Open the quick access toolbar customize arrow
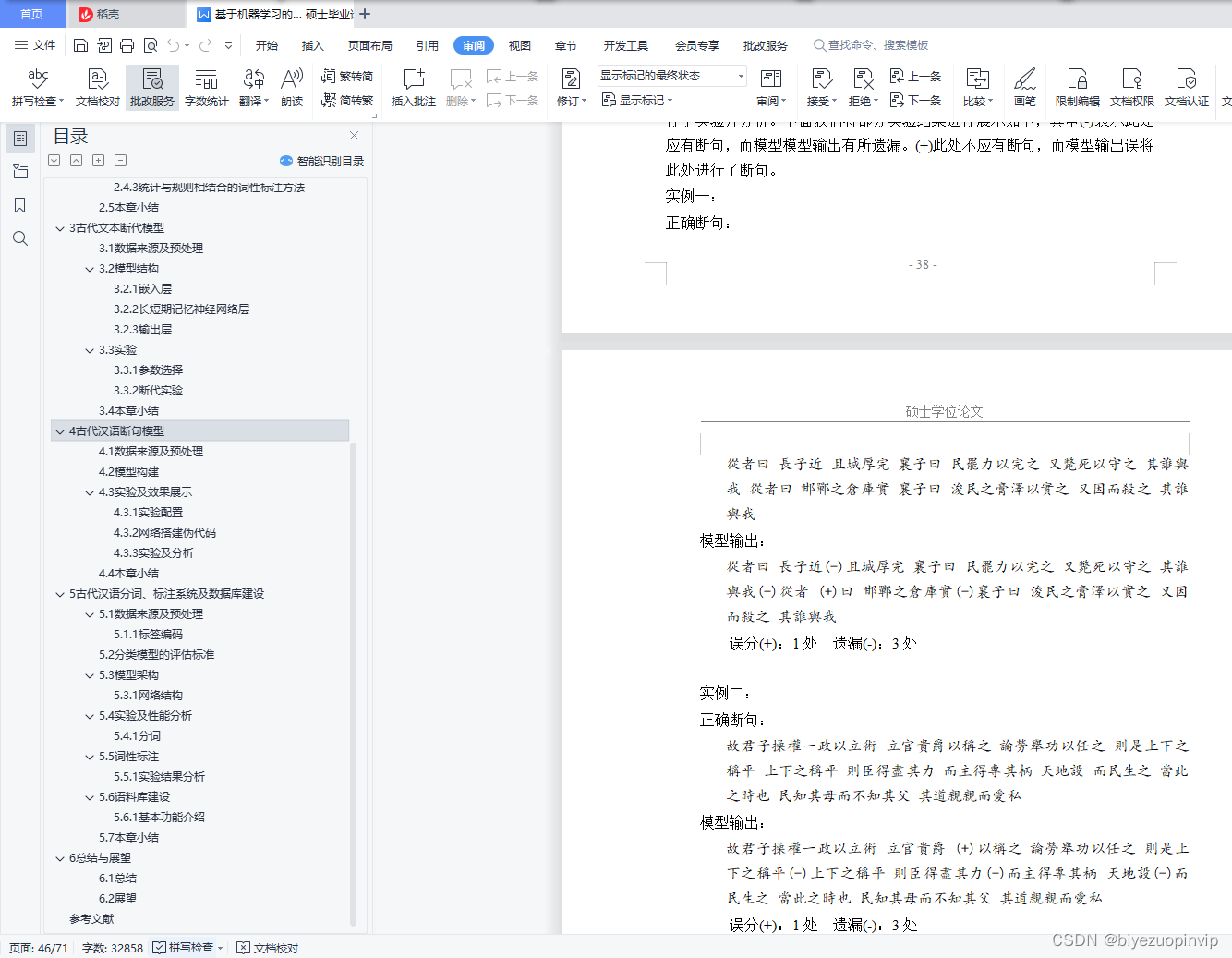Viewport: 1232px width, 958px height. [228, 45]
